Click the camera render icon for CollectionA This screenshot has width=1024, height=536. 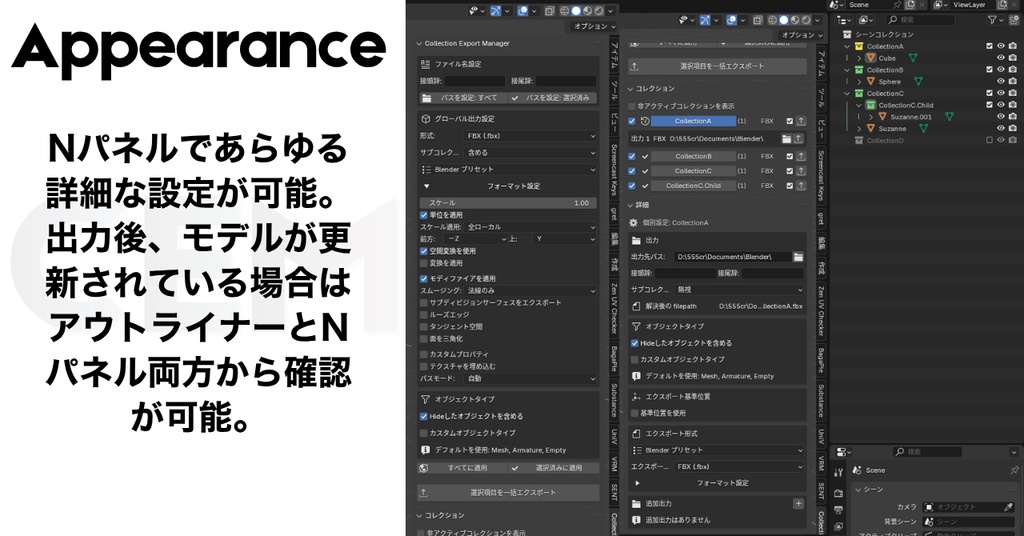1012,46
